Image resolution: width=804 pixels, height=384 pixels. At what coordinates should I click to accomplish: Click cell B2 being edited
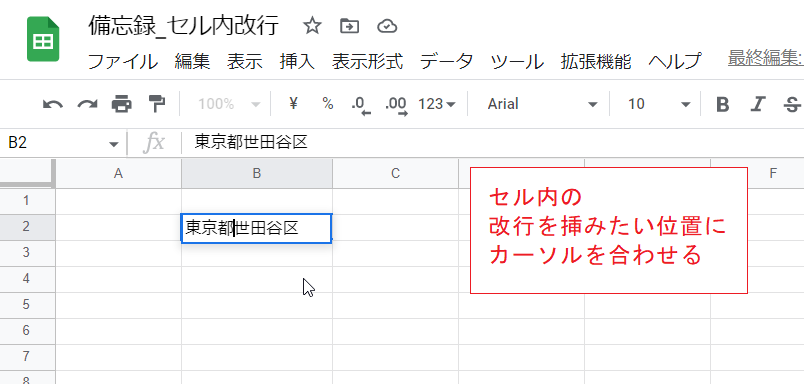click(256, 228)
